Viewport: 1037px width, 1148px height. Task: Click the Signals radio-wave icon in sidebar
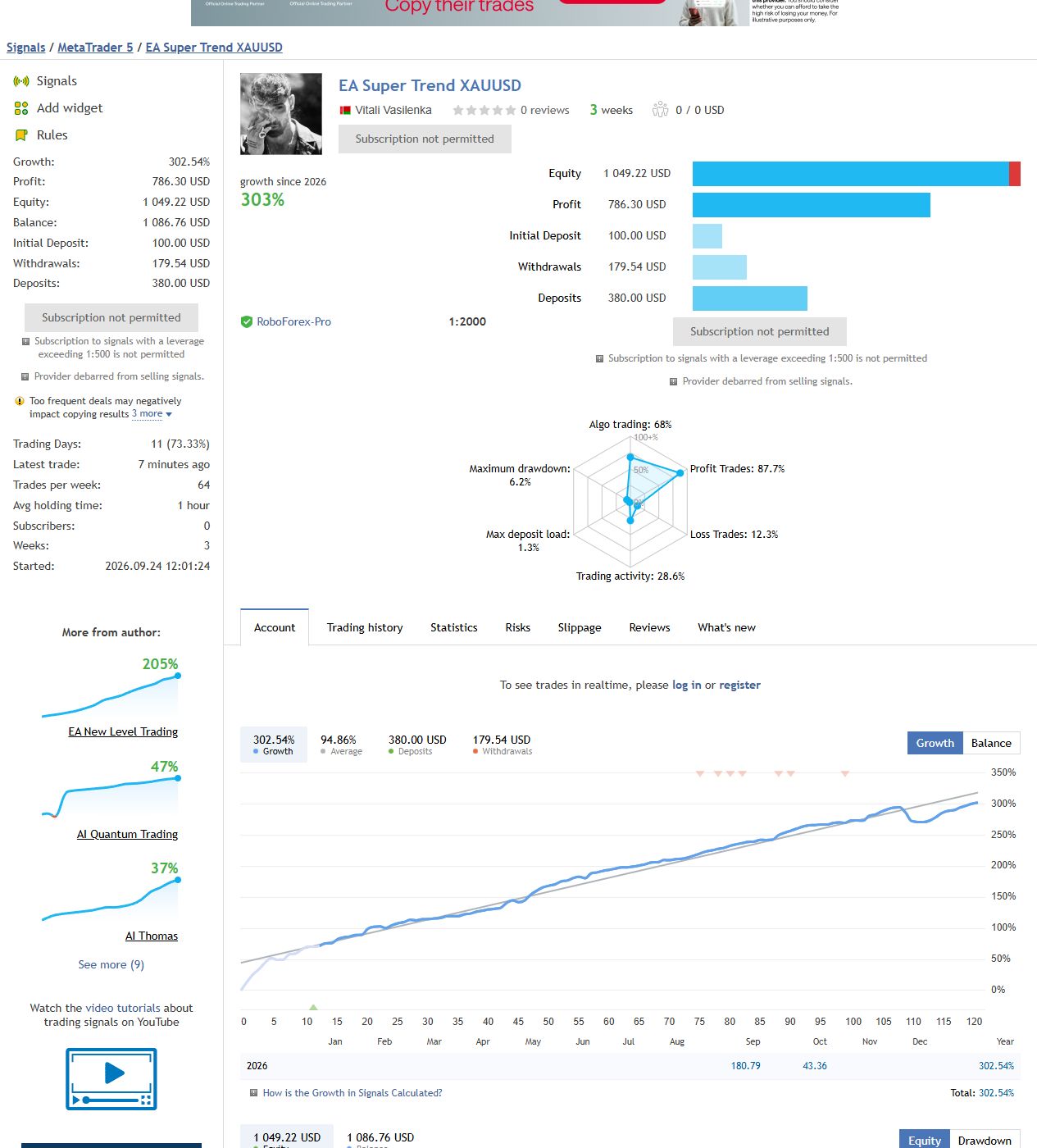(21, 81)
